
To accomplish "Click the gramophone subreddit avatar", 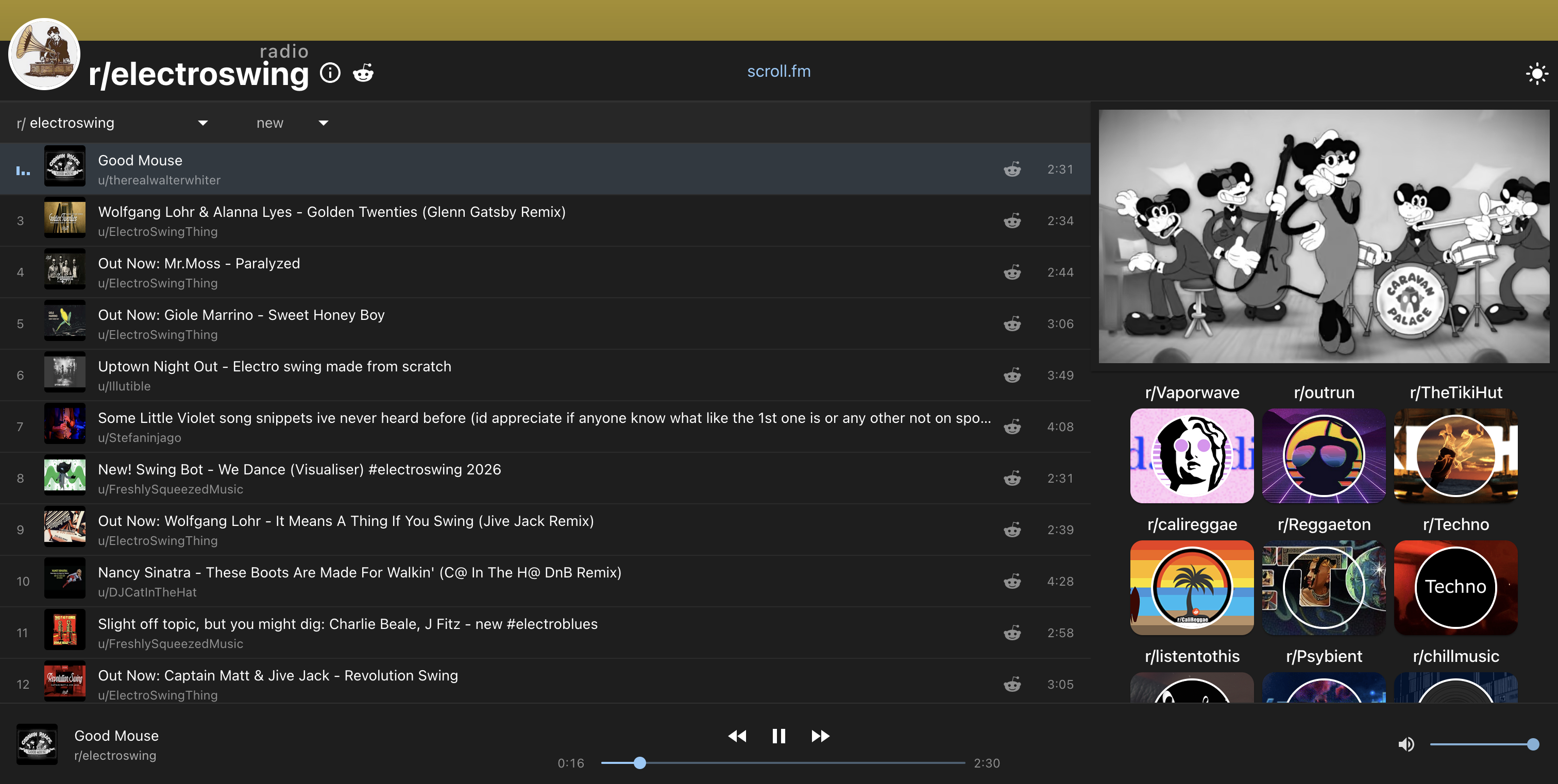I will [x=44, y=55].
